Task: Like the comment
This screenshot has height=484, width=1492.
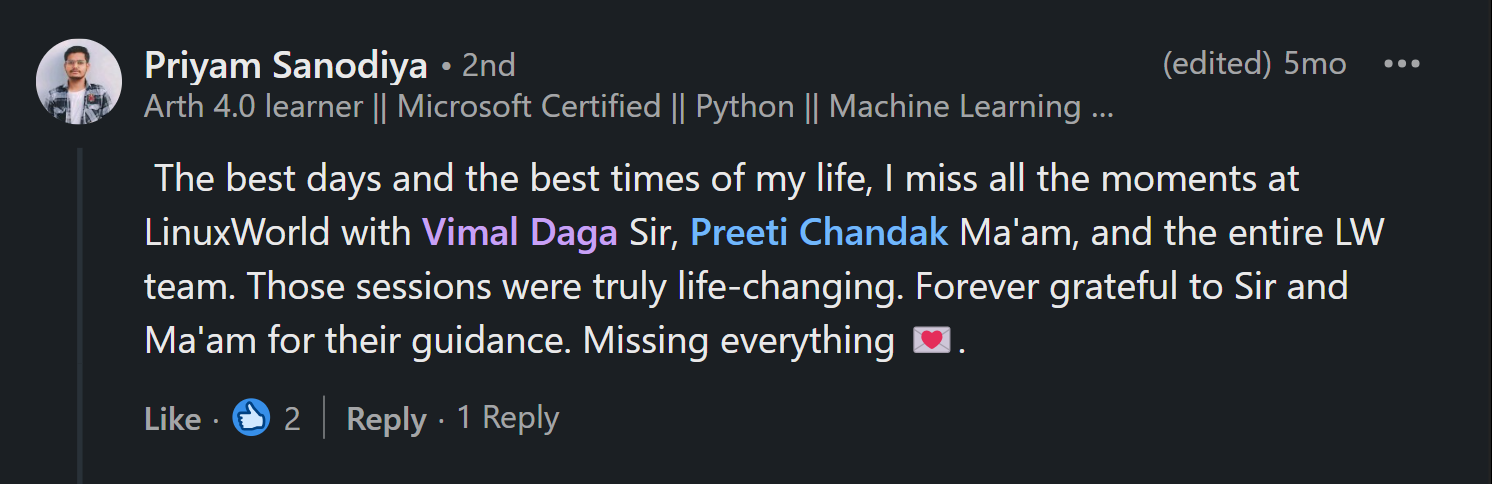Action: coord(172,419)
